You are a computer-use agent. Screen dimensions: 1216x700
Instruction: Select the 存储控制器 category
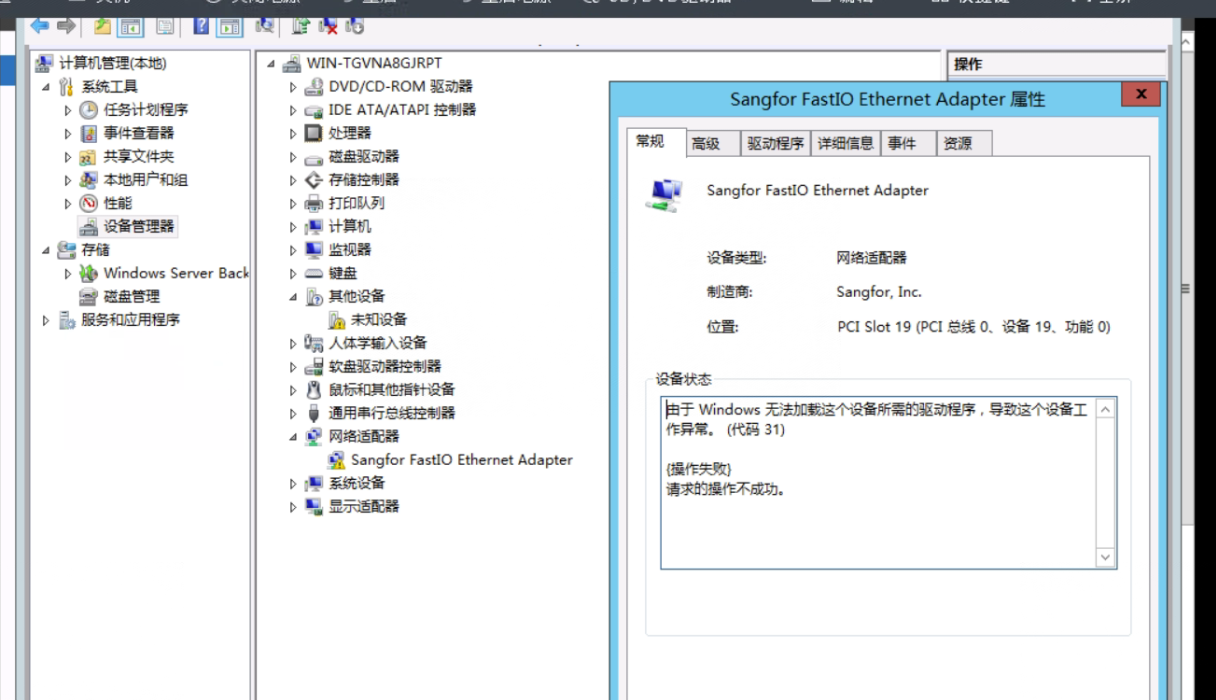(x=364, y=180)
